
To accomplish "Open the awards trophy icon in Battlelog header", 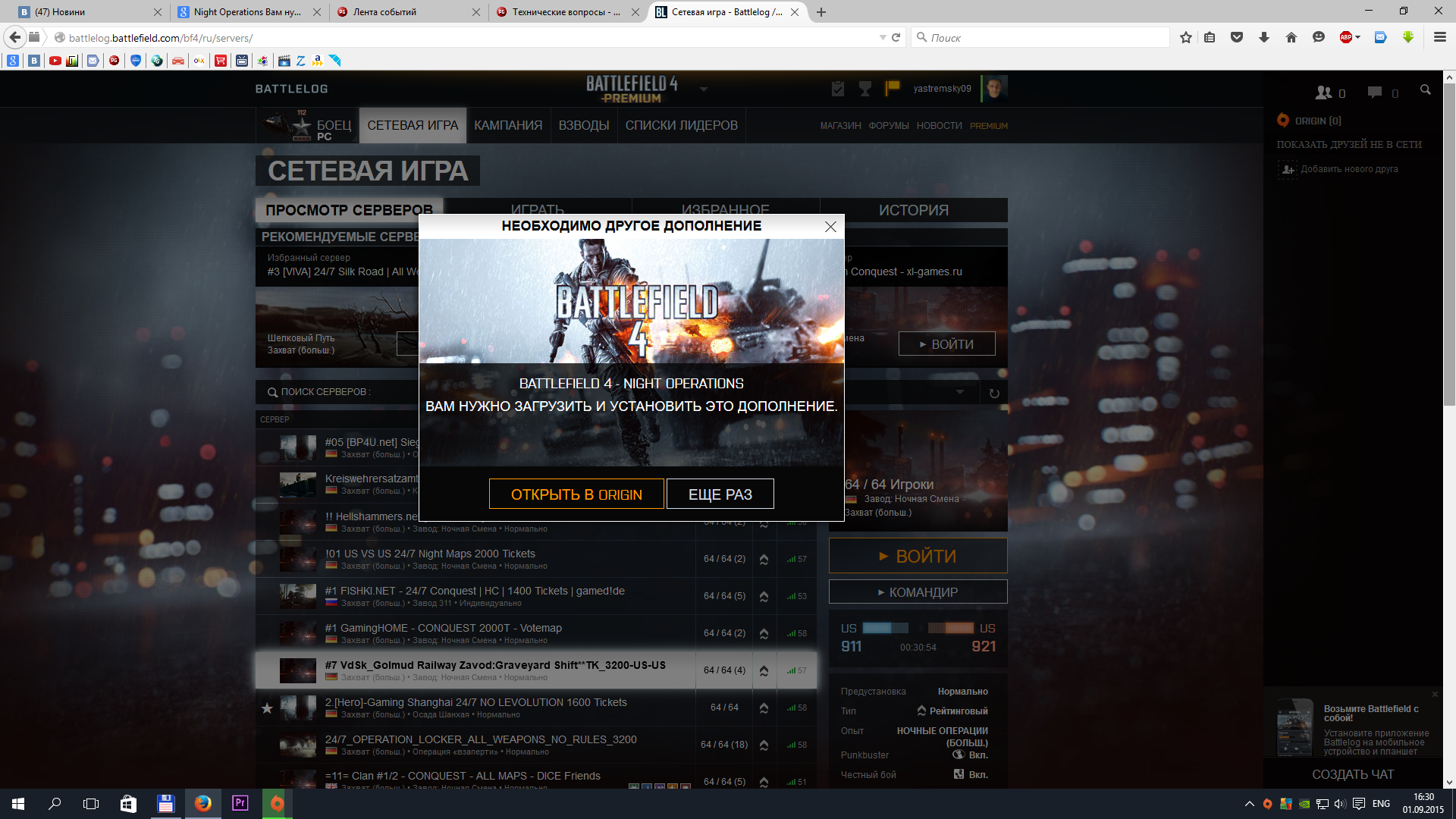I will [x=864, y=89].
